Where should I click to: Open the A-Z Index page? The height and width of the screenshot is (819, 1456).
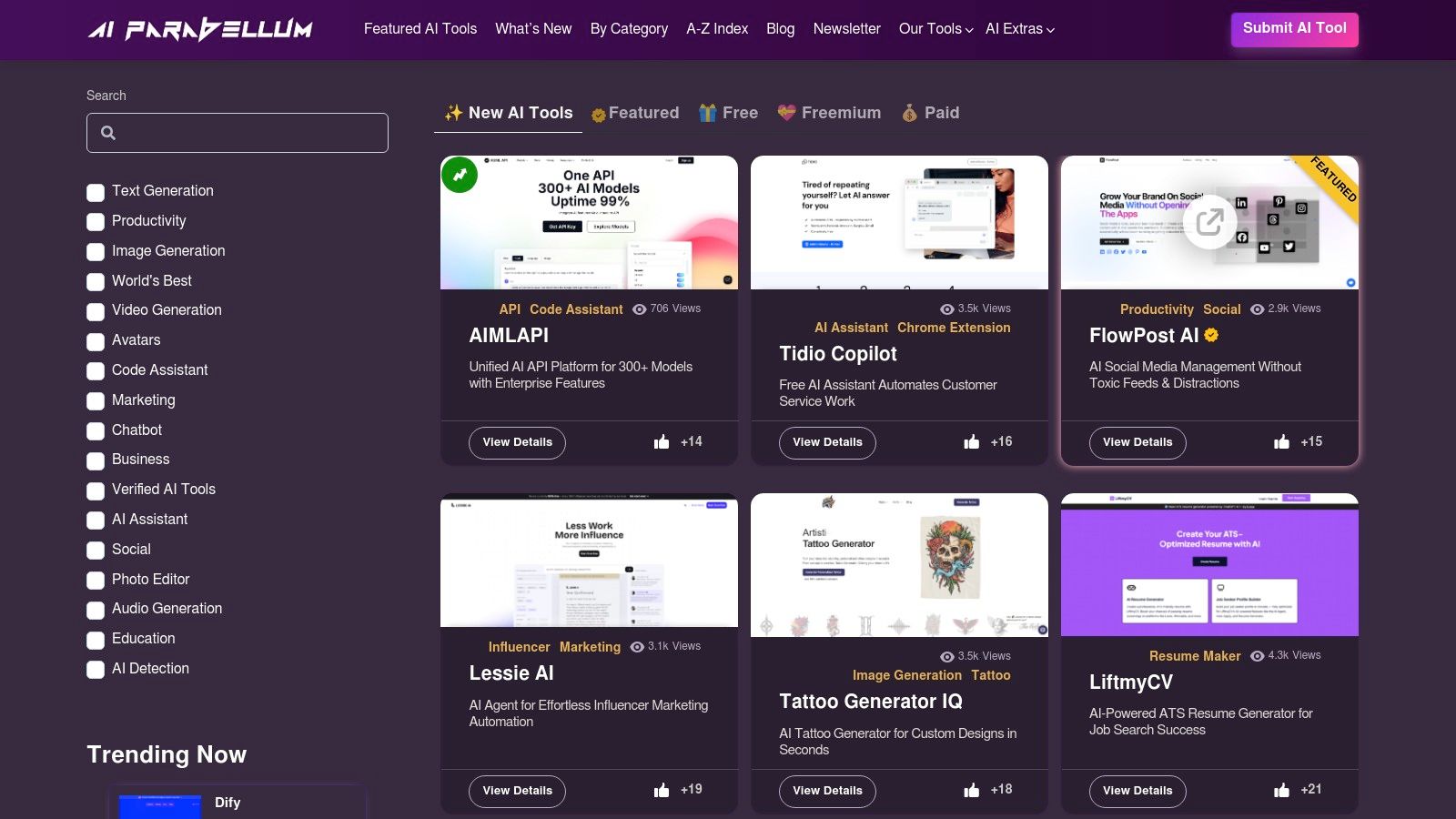tap(717, 29)
